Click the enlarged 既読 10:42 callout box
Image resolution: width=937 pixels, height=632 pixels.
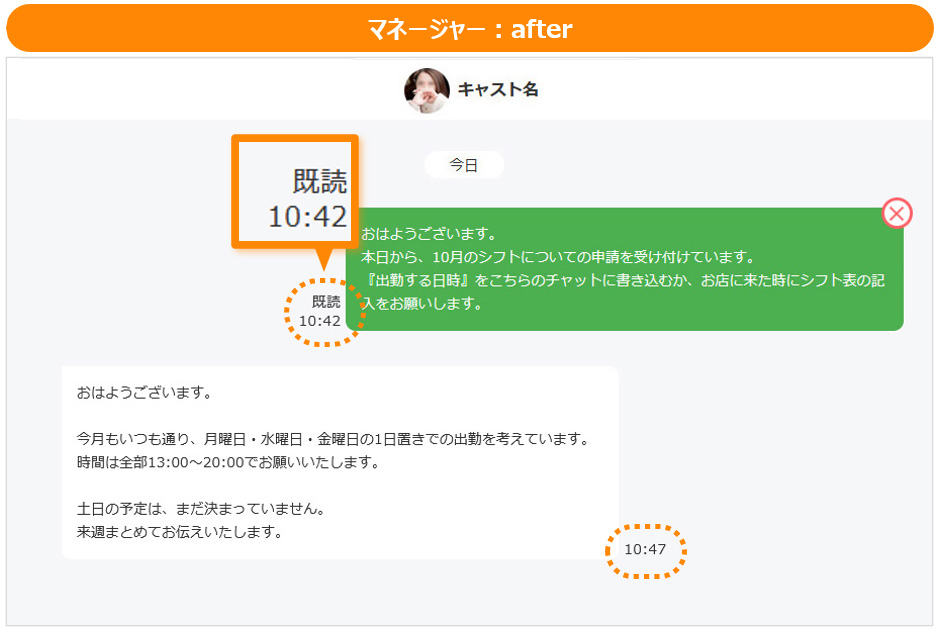pos(295,191)
